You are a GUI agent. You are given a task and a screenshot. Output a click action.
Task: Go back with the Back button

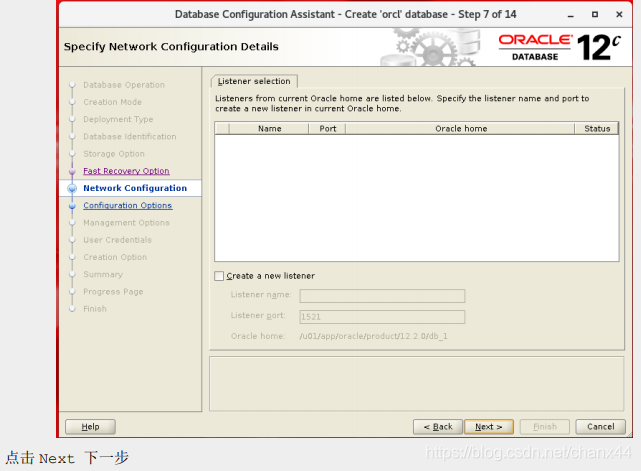(x=438, y=427)
